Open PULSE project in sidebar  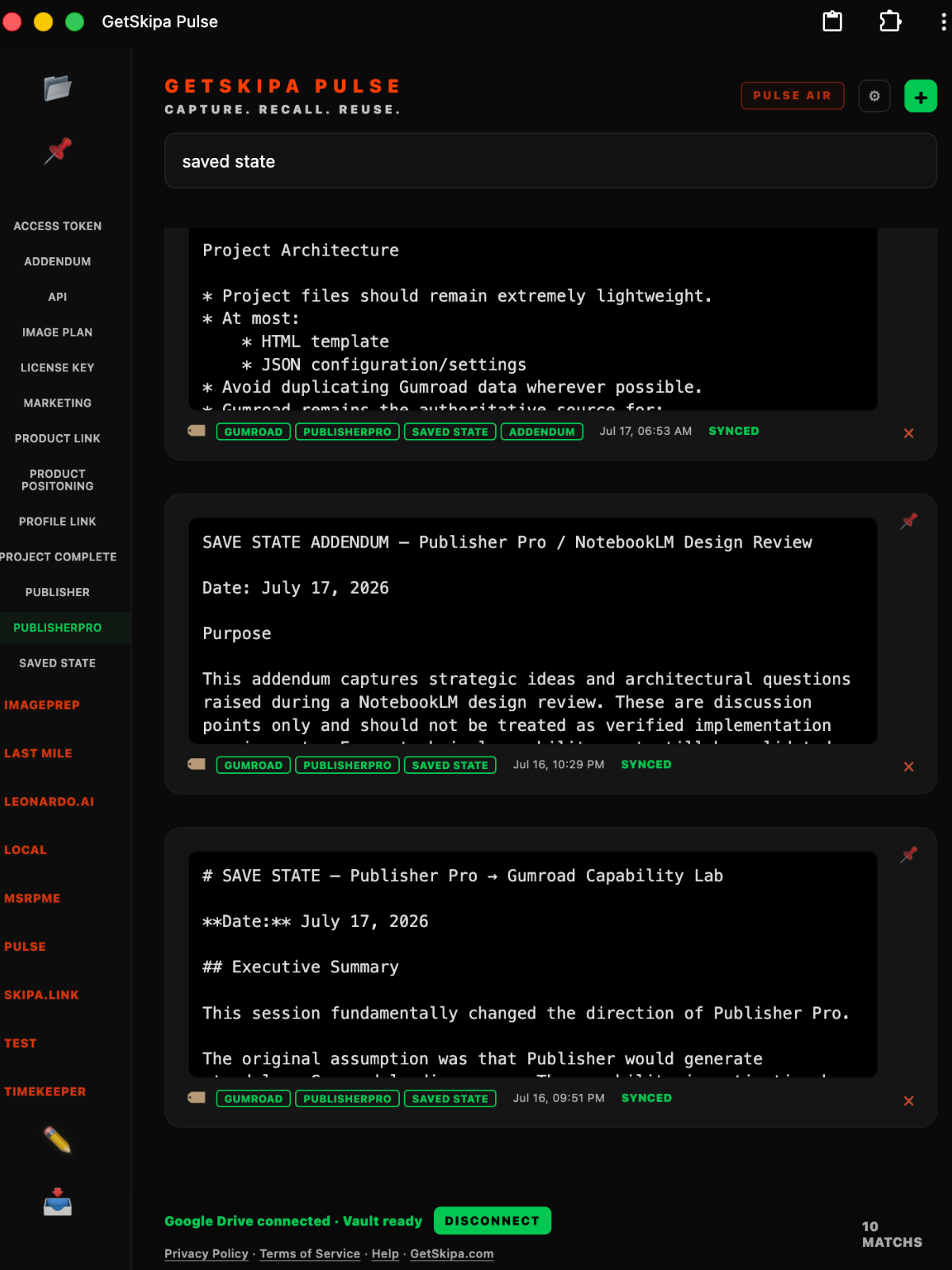click(x=25, y=947)
